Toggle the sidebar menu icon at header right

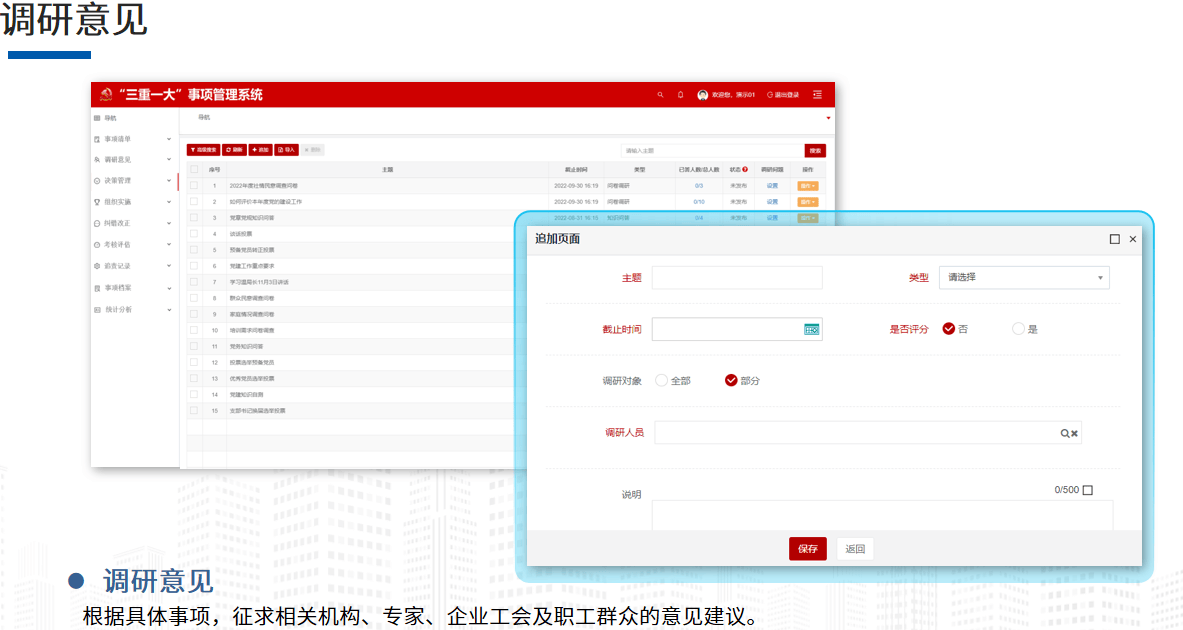click(x=817, y=95)
